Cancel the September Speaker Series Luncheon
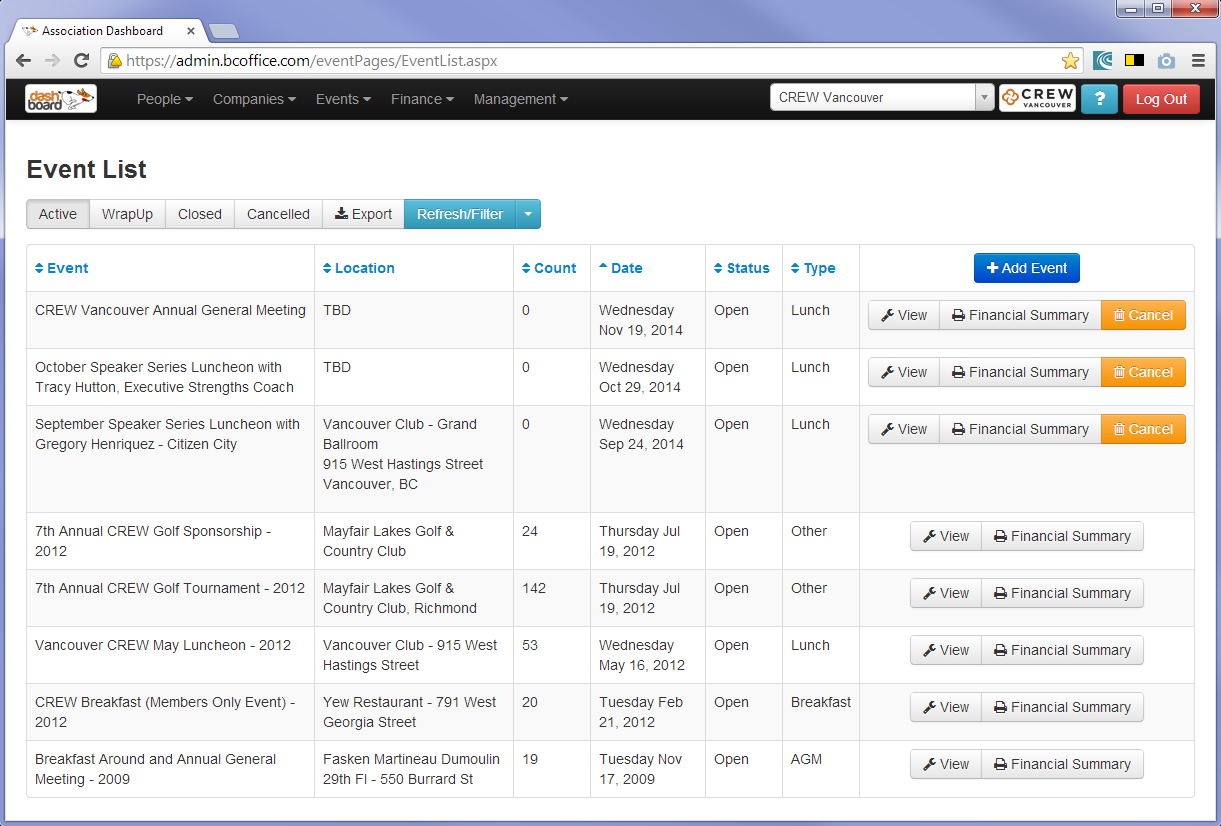The height and width of the screenshot is (826, 1221). [x=1143, y=429]
